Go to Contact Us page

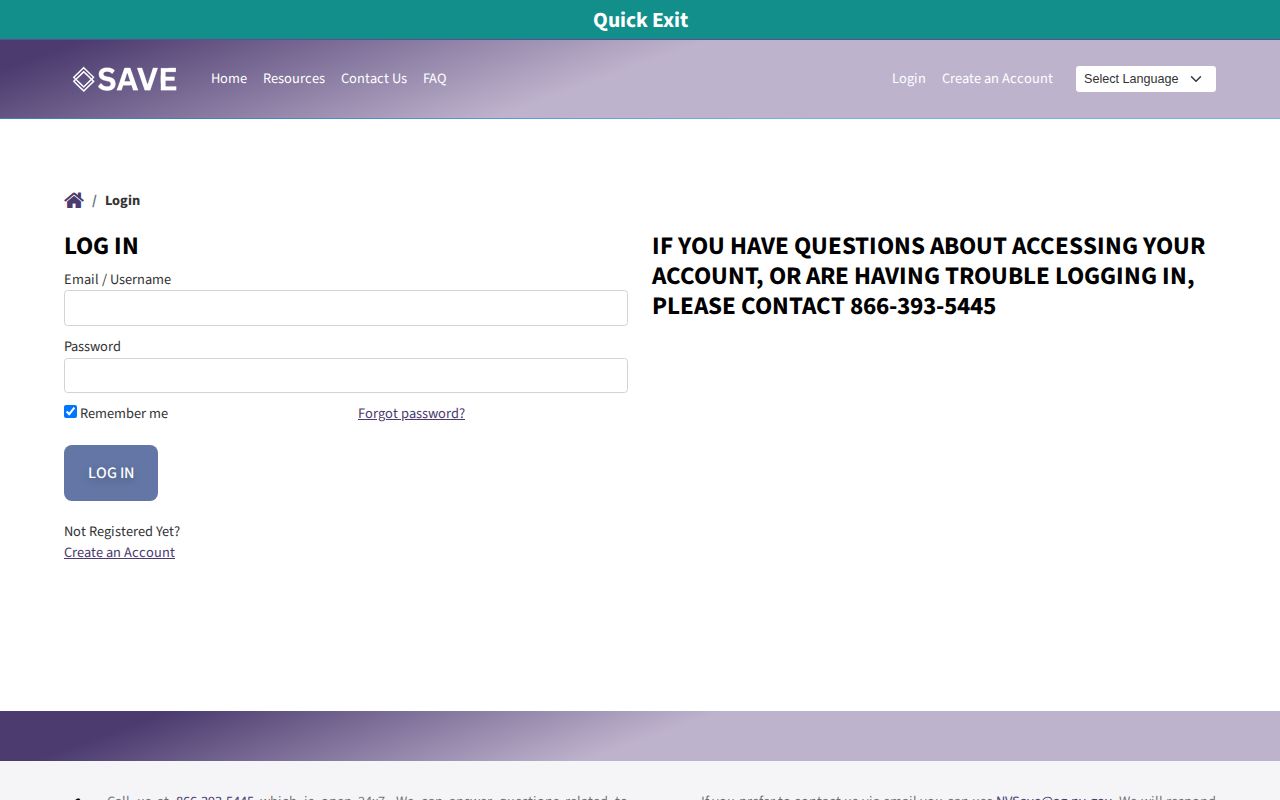374,78
